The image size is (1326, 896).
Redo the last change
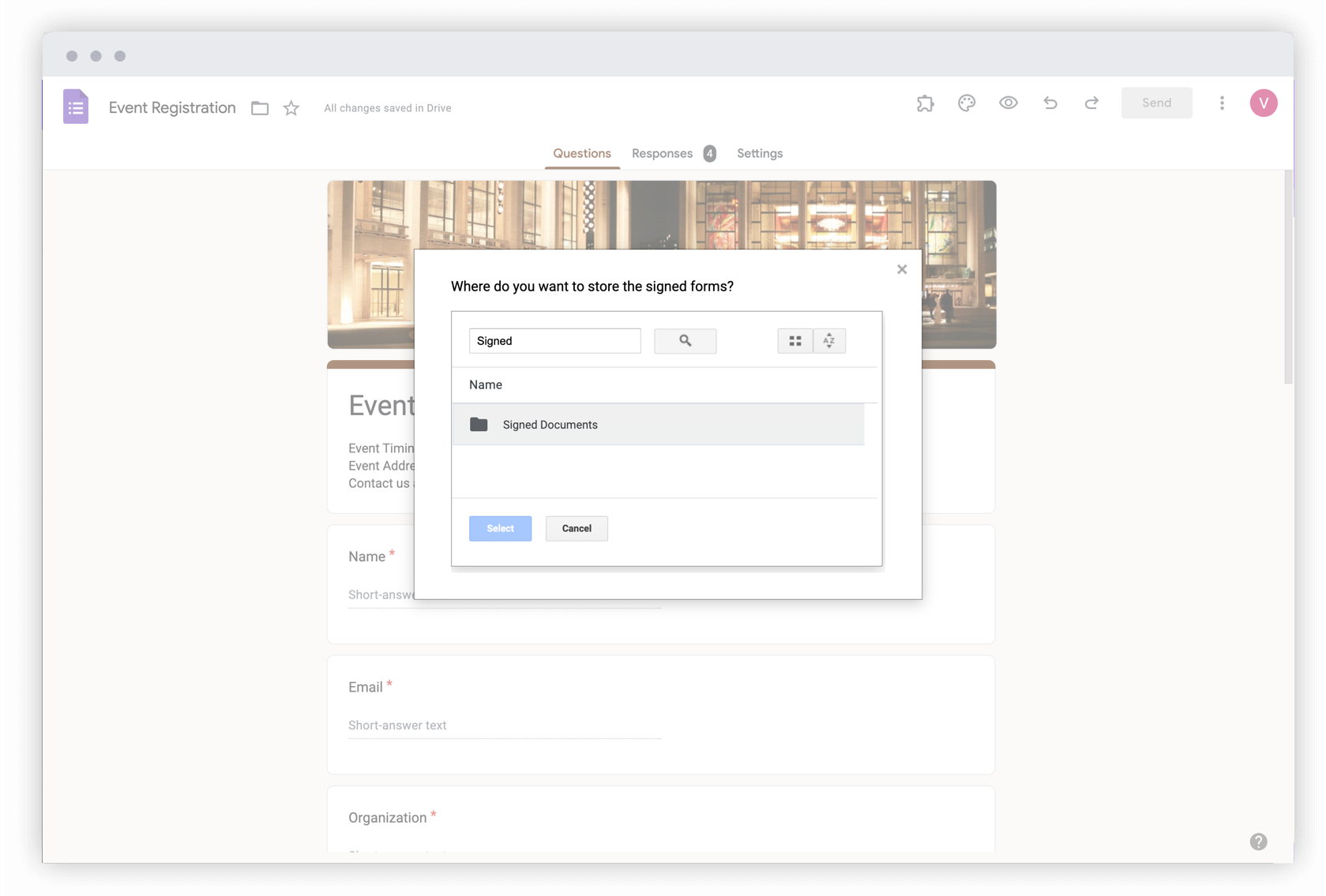point(1091,103)
